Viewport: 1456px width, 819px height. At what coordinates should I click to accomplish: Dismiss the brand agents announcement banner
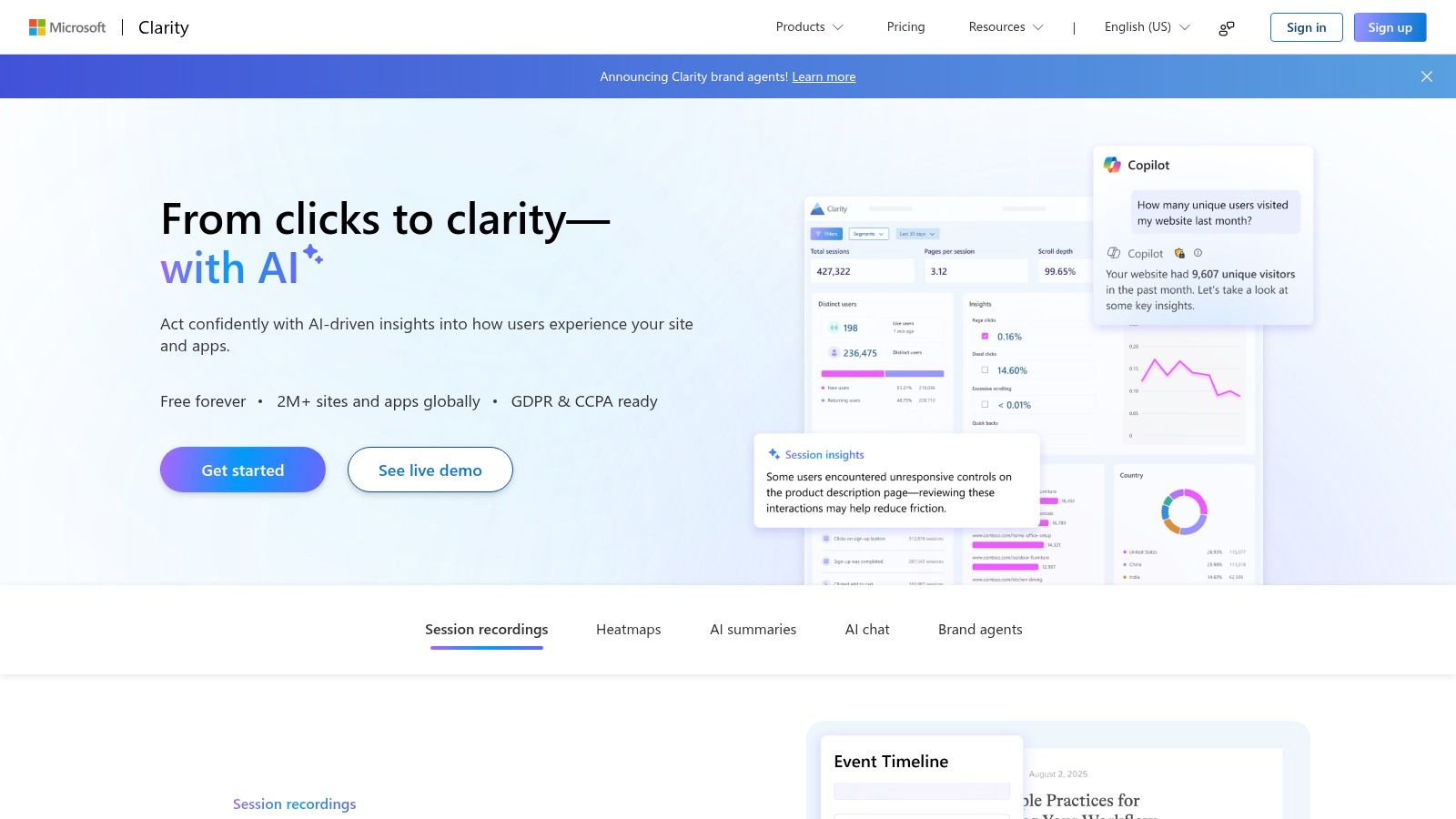[x=1426, y=76]
